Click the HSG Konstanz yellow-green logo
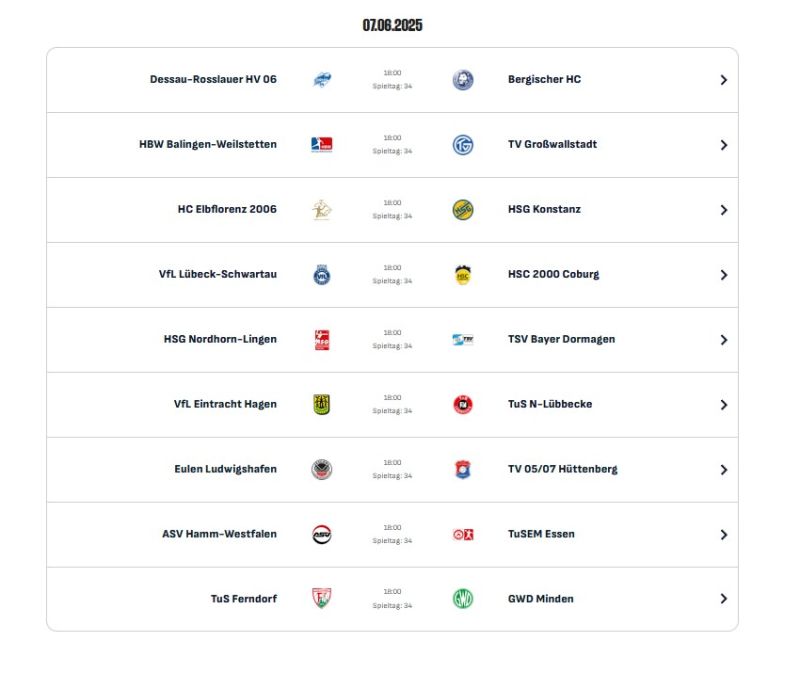 point(463,210)
